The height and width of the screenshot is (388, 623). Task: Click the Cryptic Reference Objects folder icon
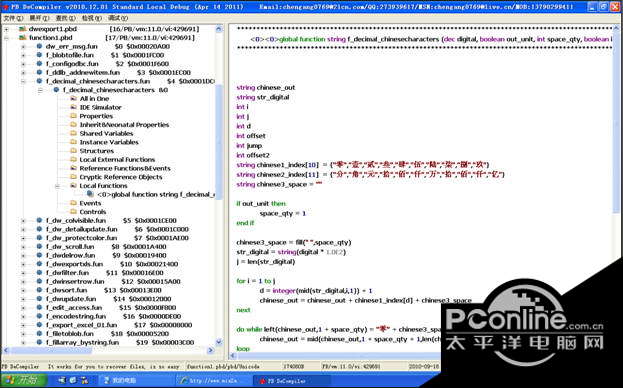(x=74, y=177)
